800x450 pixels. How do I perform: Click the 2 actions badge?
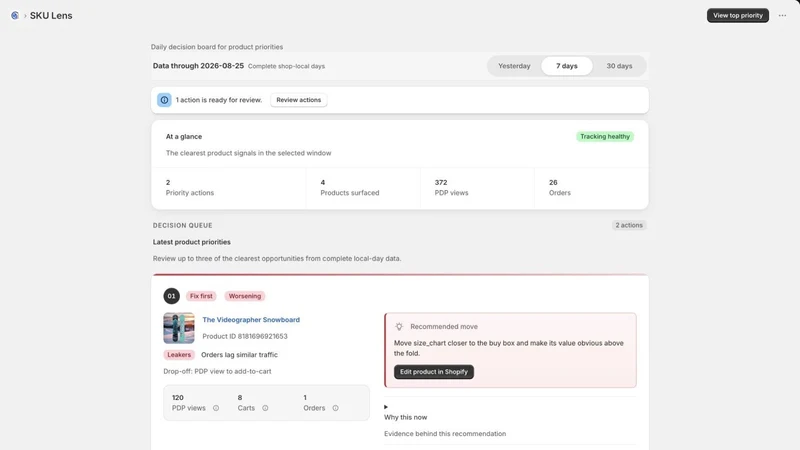629,225
